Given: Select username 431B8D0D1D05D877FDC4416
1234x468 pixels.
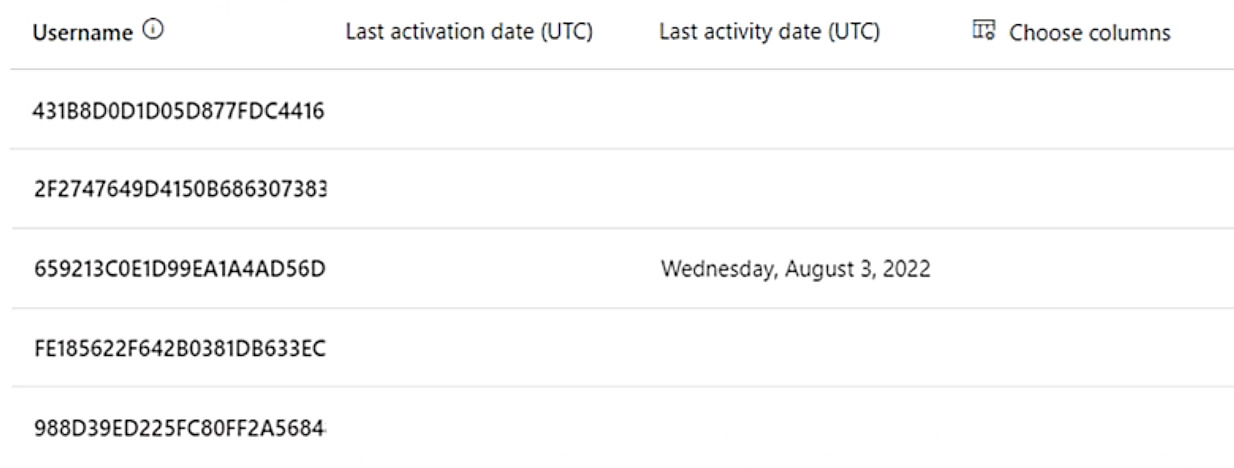Looking at the screenshot, I should click(179, 108).
